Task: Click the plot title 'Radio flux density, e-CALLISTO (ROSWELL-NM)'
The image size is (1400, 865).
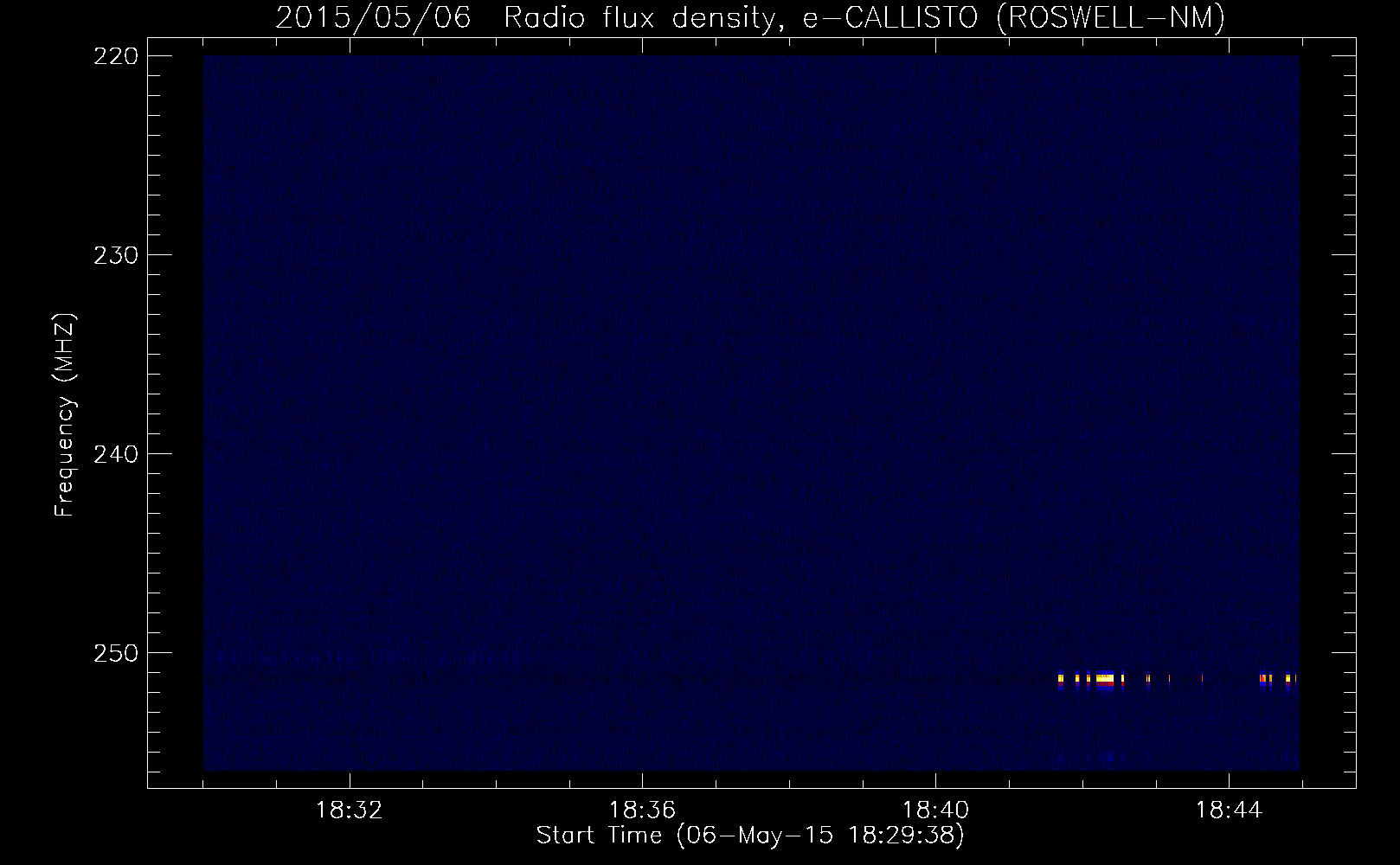Action: tap(864, 17)
